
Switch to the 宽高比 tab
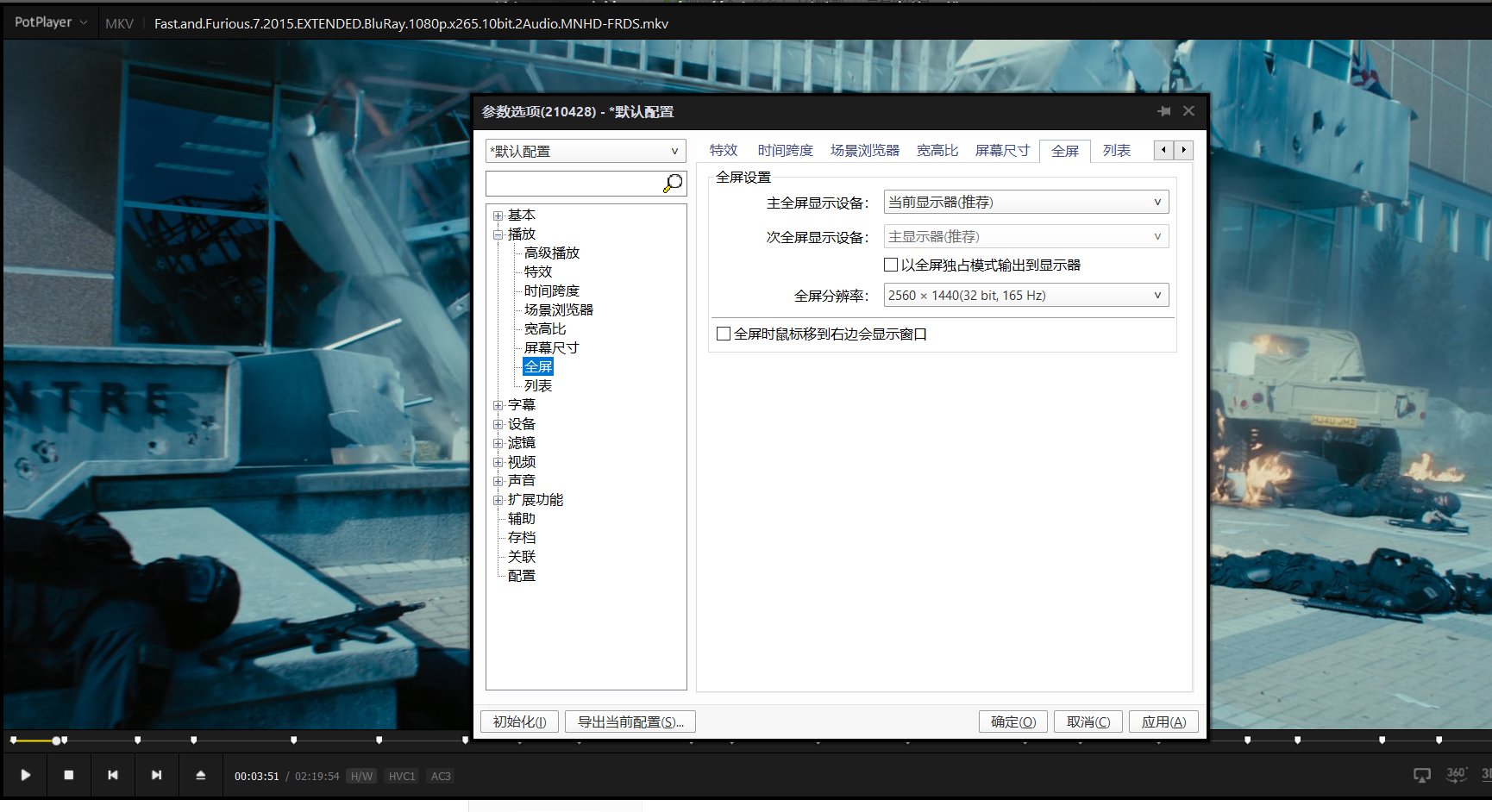click(x=937, y=150)
